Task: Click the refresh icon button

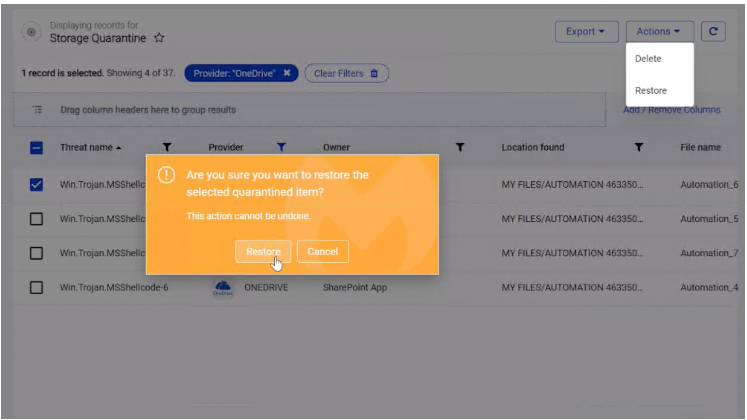Action: pos(713,32)
